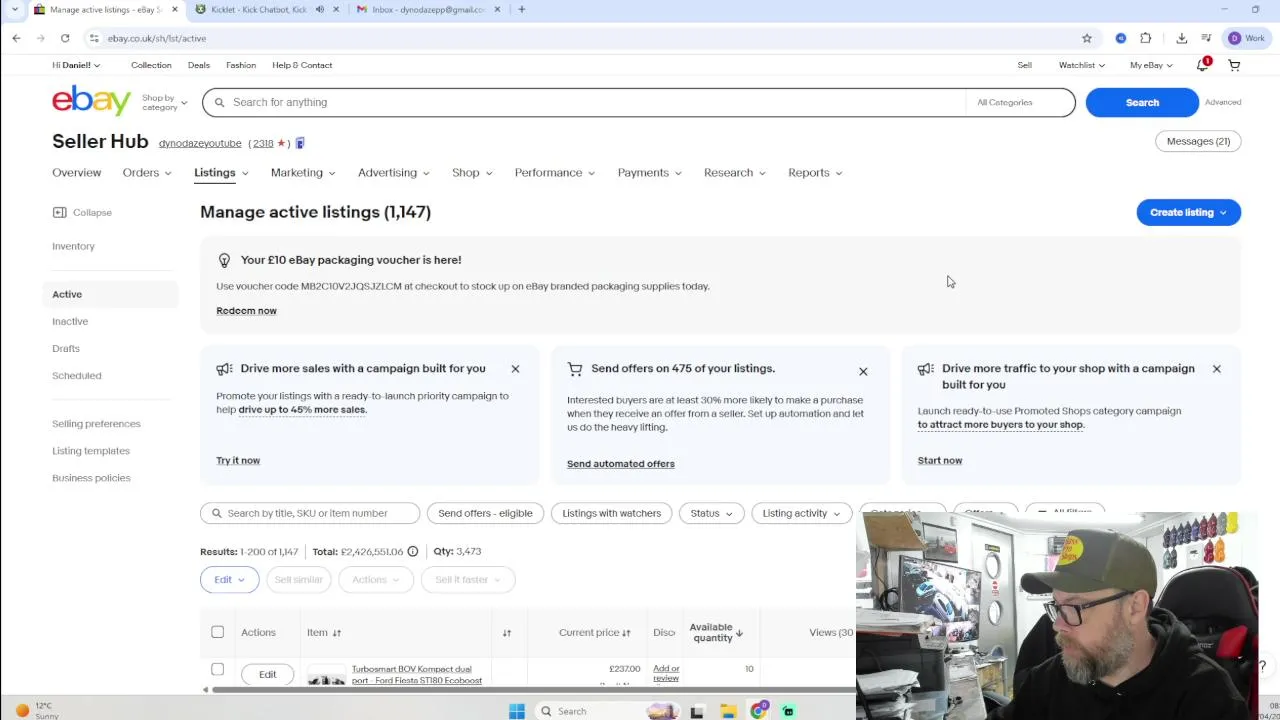Viewport: 1280px width, 720px height.
Task: Open browser downloads icon
Action: pos(1181,38)
